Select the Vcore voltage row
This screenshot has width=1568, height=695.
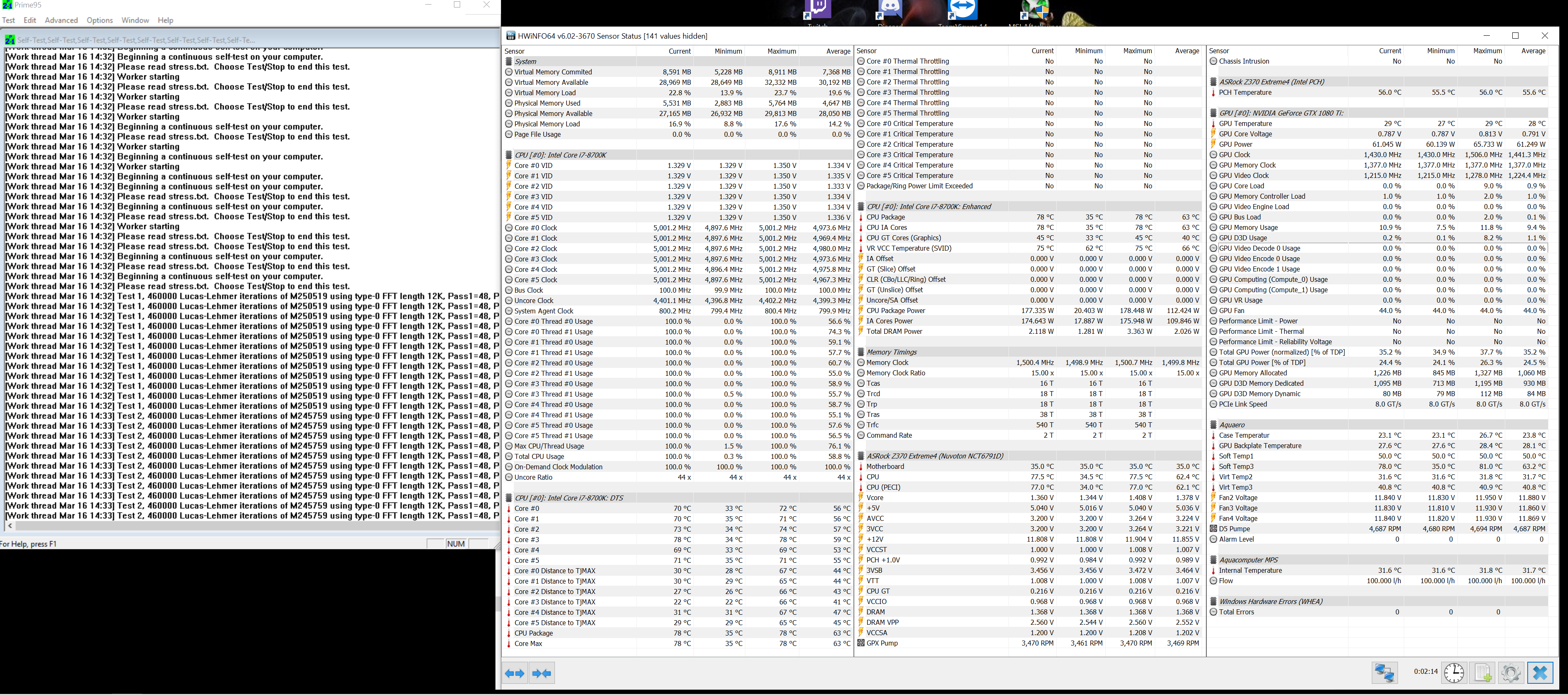(1029, 498)
